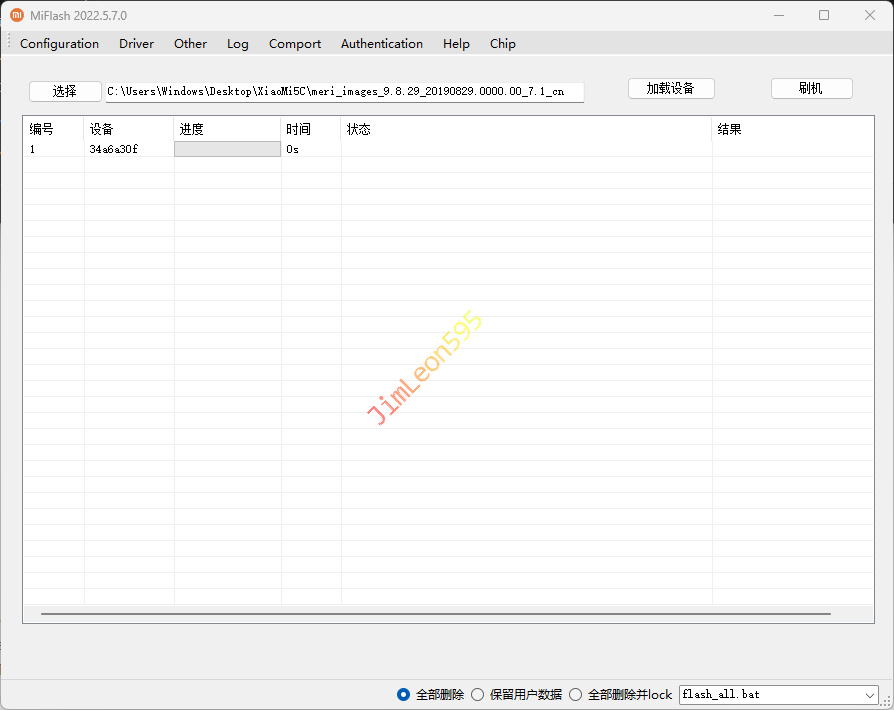This screenshot has height=710, width=894.
Task: Click the horizontal scrollbar under device list
Action: click(x=435, y=613)
